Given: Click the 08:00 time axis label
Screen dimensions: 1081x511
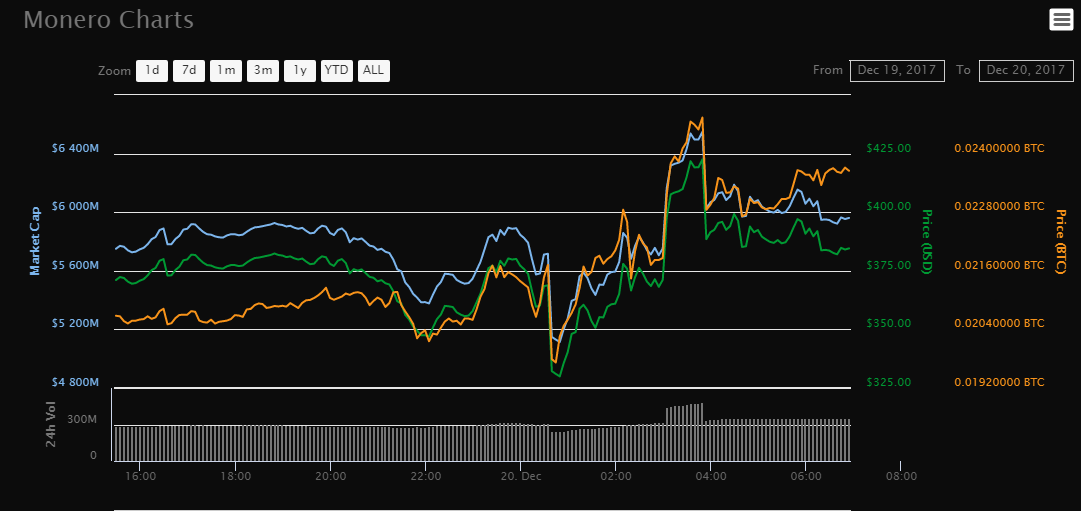Looking at the screenshot, I should [x=901, y=477].
